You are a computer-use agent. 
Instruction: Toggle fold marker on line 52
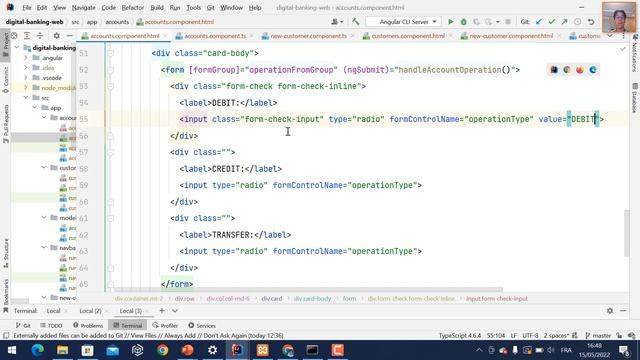tap(110, 70)
